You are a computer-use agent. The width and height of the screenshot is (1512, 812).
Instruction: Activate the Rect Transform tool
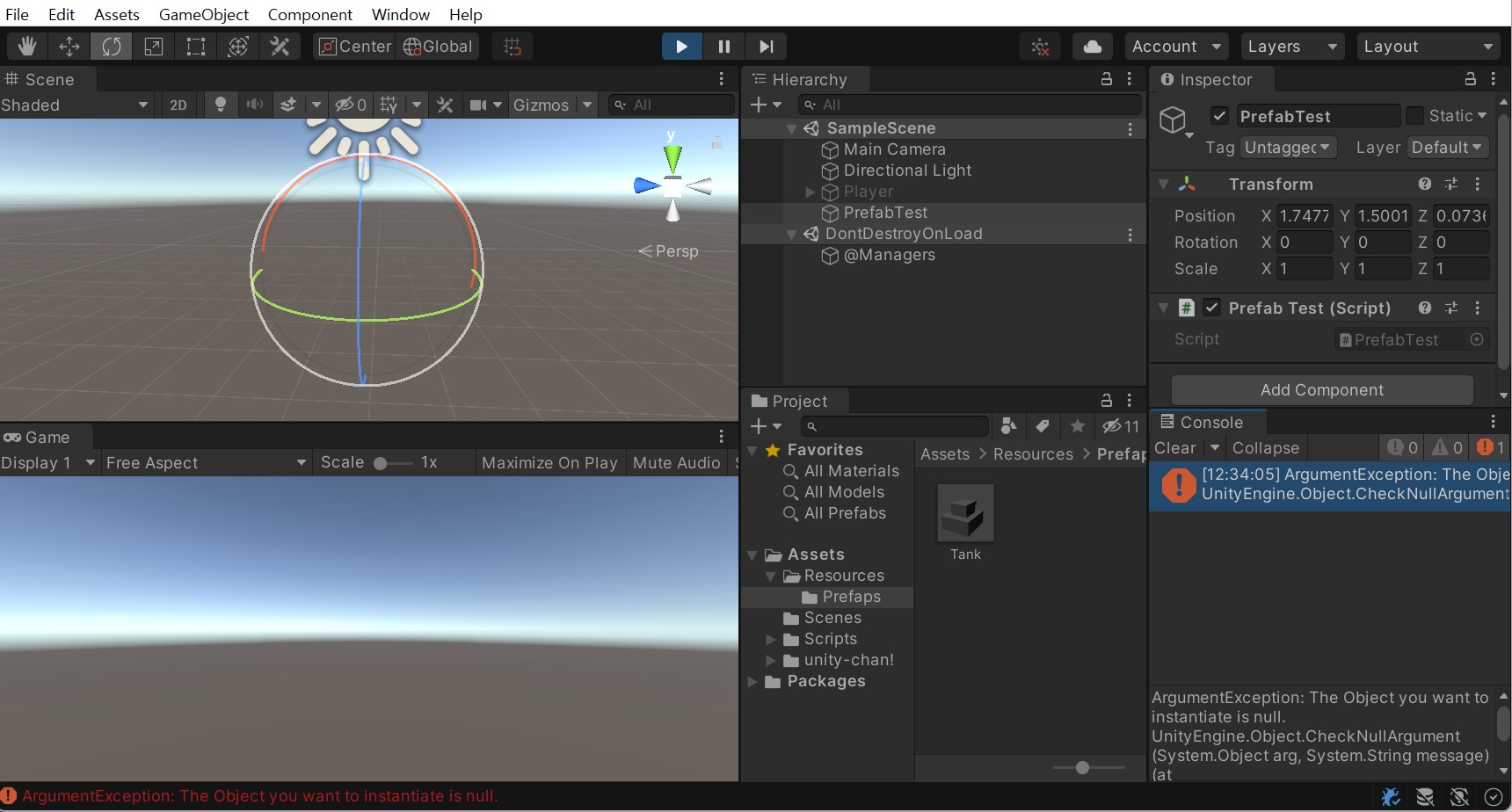point(196,47)
